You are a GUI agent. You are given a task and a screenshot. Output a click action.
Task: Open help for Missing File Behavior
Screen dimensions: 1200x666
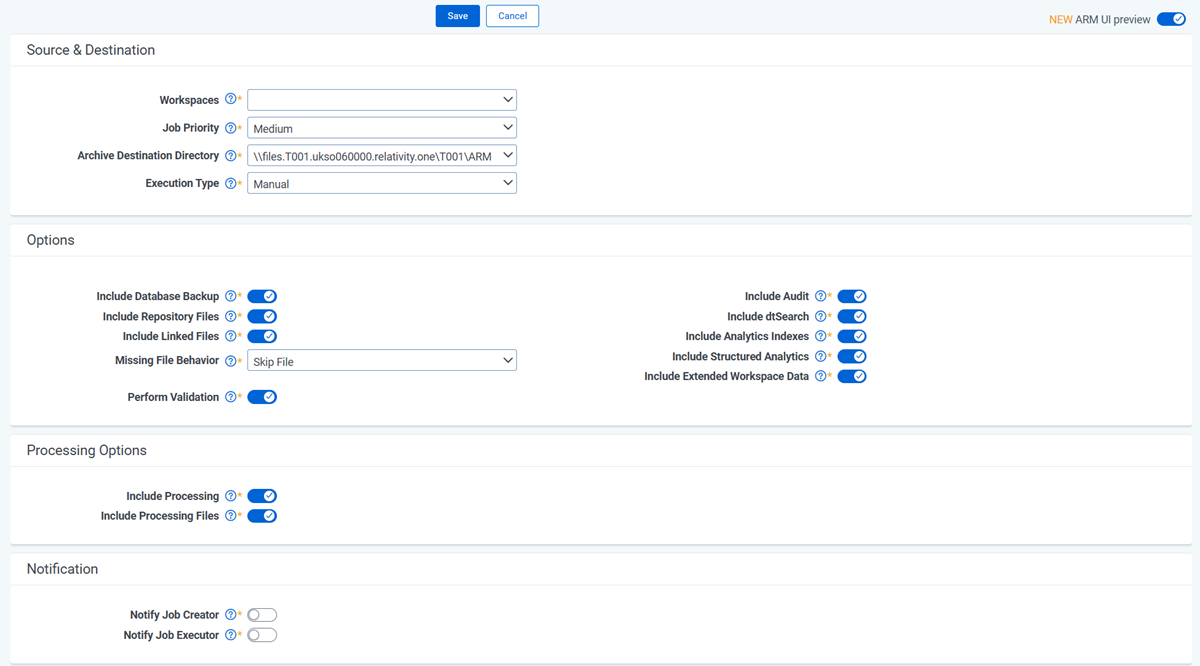tap(231, 361)
